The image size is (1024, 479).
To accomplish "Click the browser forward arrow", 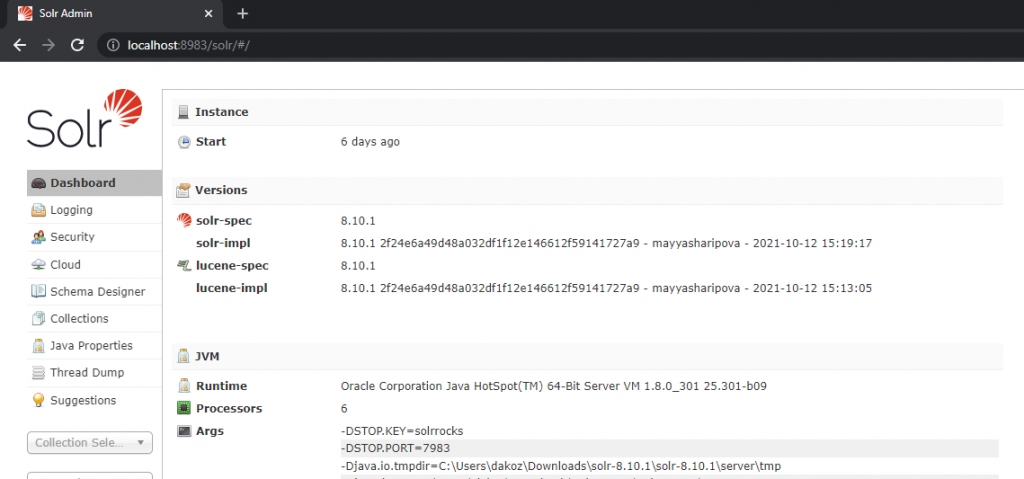I will (x=48, y=45).
